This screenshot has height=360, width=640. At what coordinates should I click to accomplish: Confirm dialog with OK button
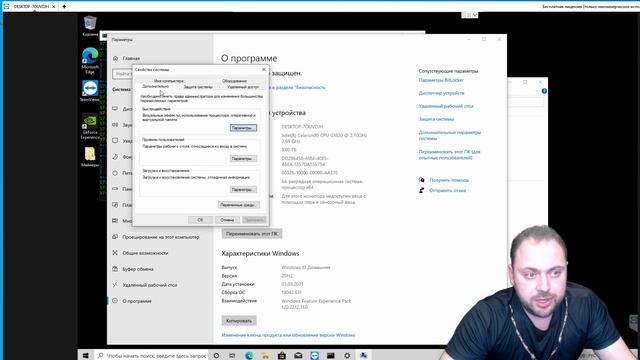coord(200,220)
